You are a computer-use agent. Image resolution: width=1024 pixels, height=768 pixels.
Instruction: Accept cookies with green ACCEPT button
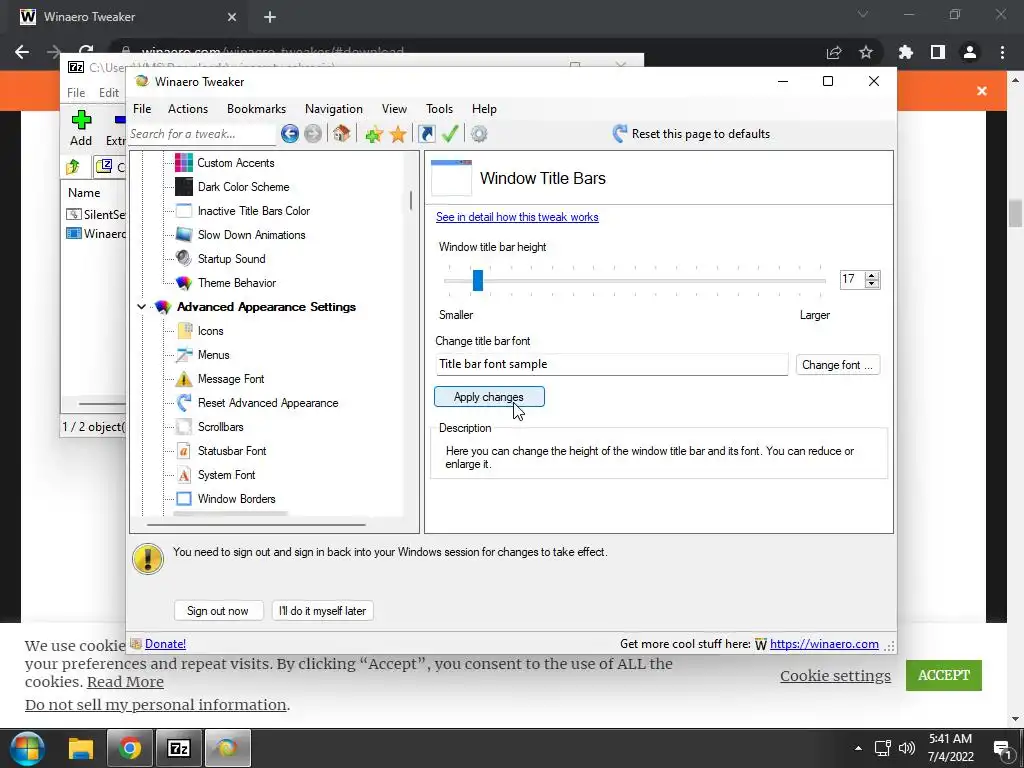pos(944,675)
